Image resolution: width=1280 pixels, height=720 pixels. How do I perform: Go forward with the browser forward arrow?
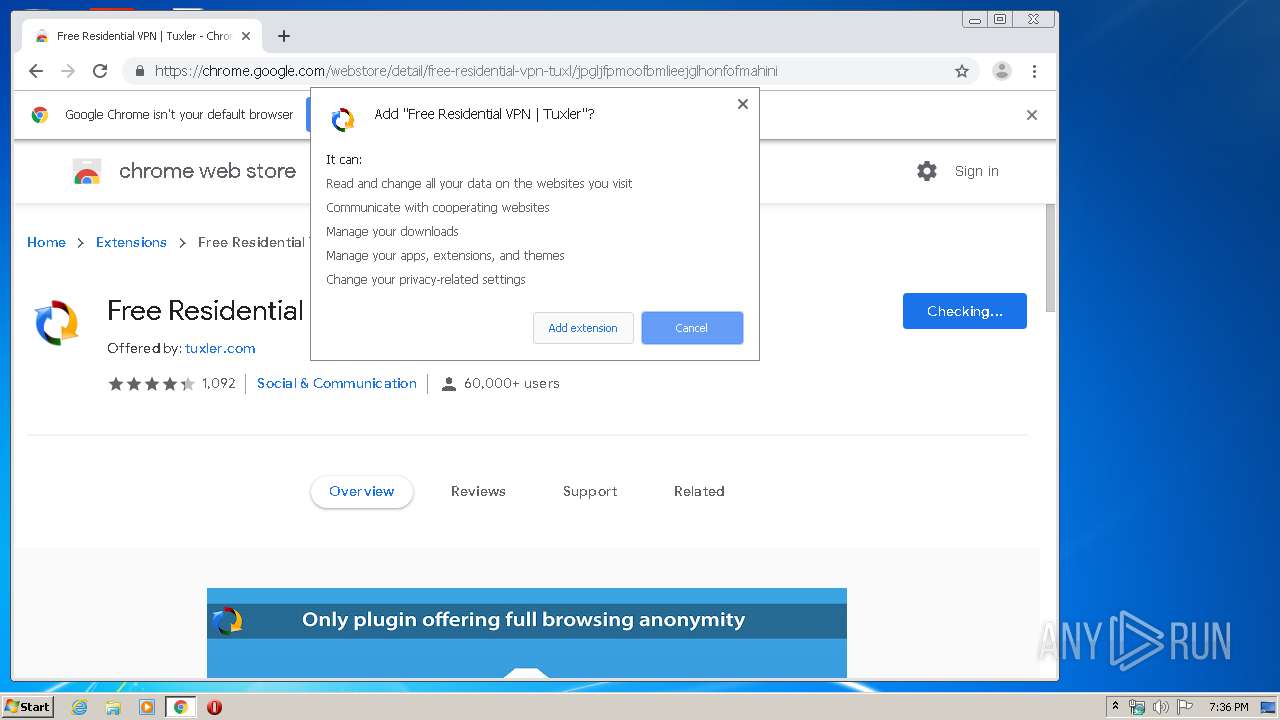(x=68, y=71)
